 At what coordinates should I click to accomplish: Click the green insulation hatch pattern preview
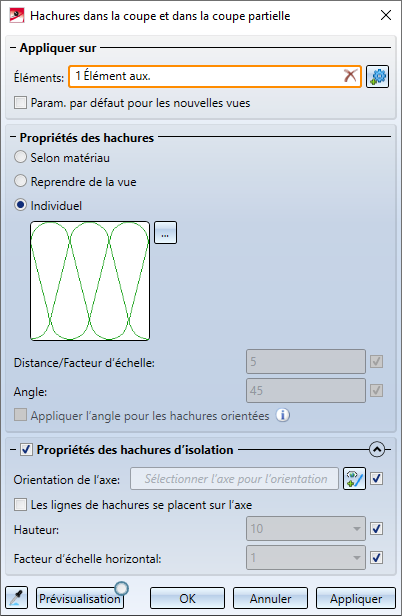pyautogui.click(x=90, y=280)
